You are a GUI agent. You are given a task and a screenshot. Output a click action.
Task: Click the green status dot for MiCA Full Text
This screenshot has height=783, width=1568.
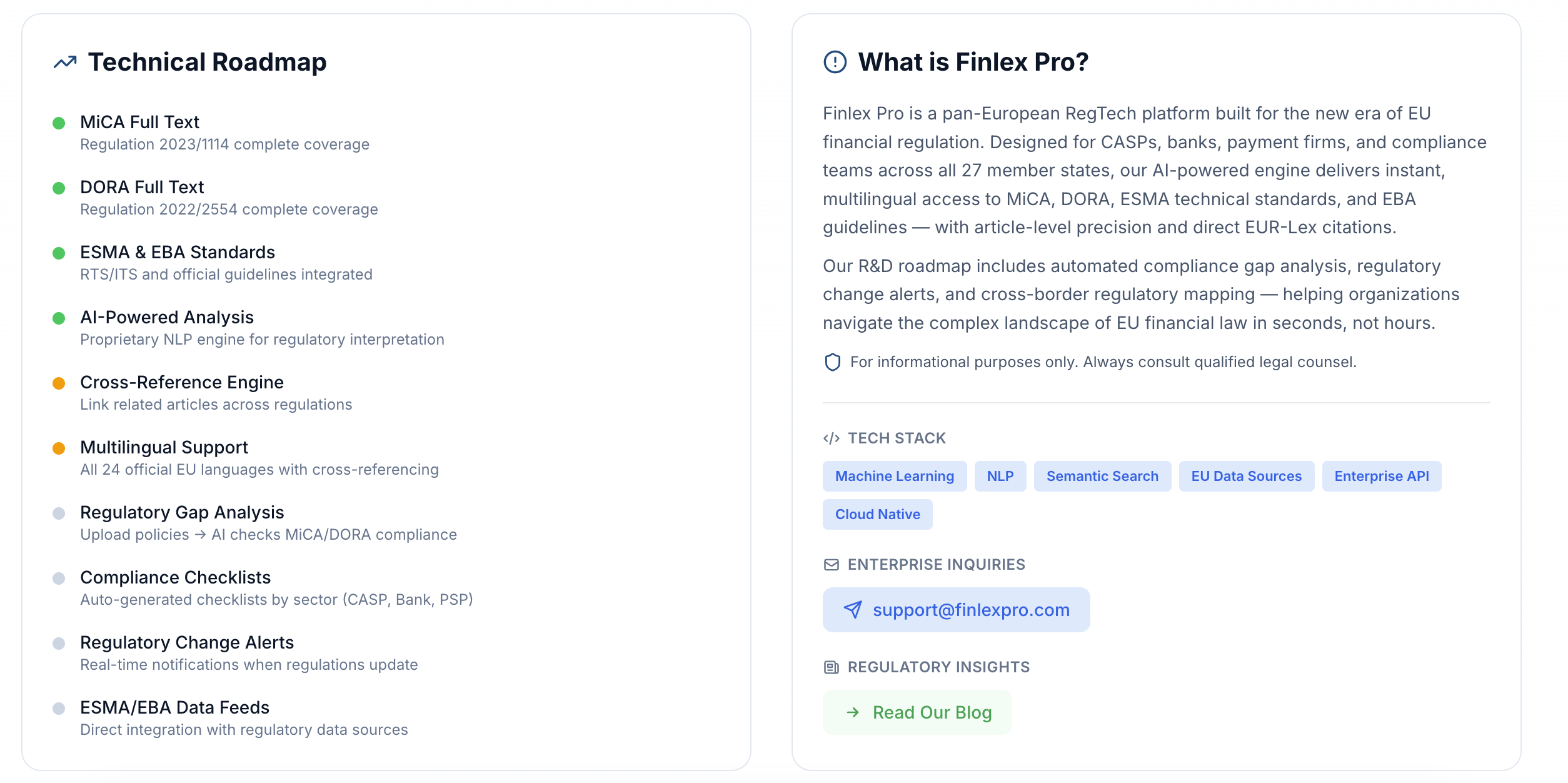[x=59, y=123]
